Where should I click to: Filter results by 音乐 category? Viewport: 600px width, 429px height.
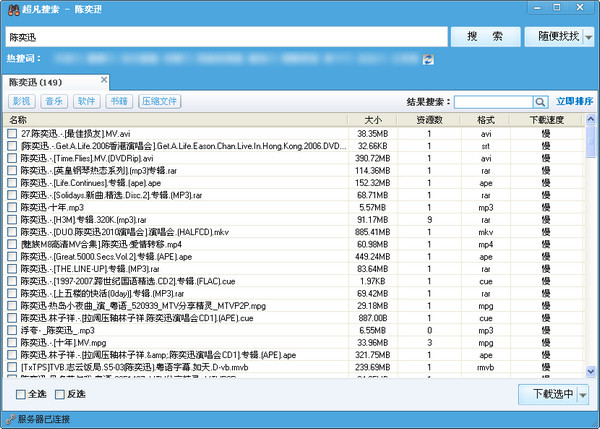point(54,101)
